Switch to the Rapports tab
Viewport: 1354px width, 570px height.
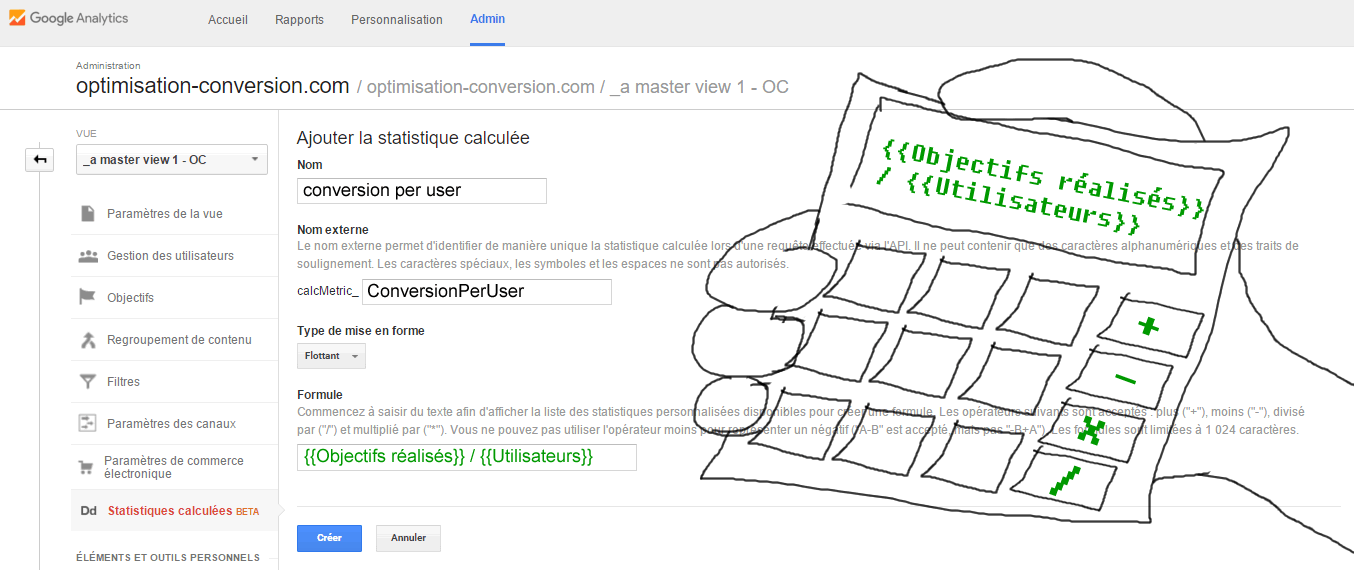[299, 20]
